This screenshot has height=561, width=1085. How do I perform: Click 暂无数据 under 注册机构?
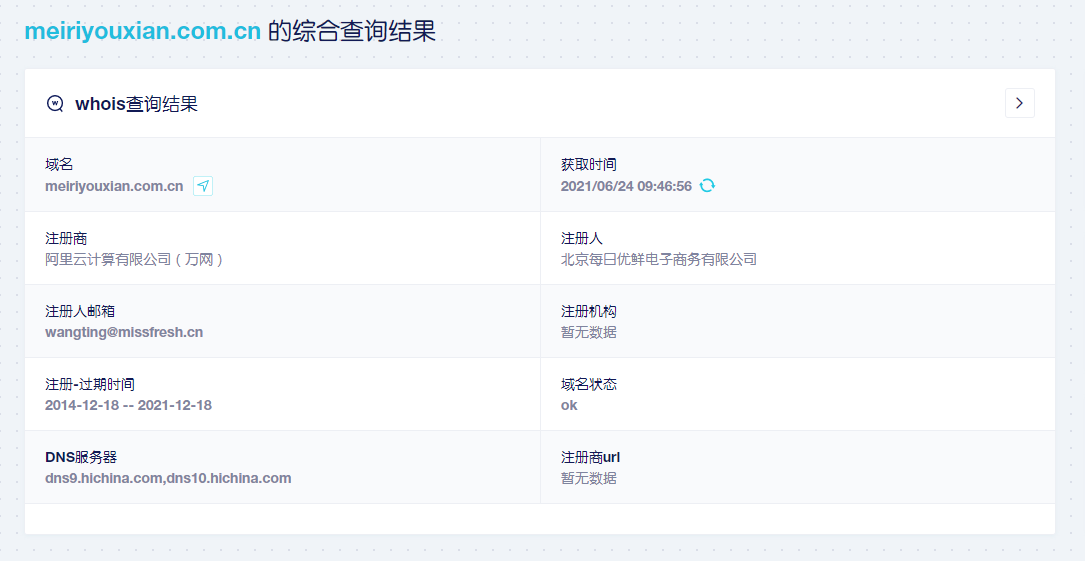588,332
